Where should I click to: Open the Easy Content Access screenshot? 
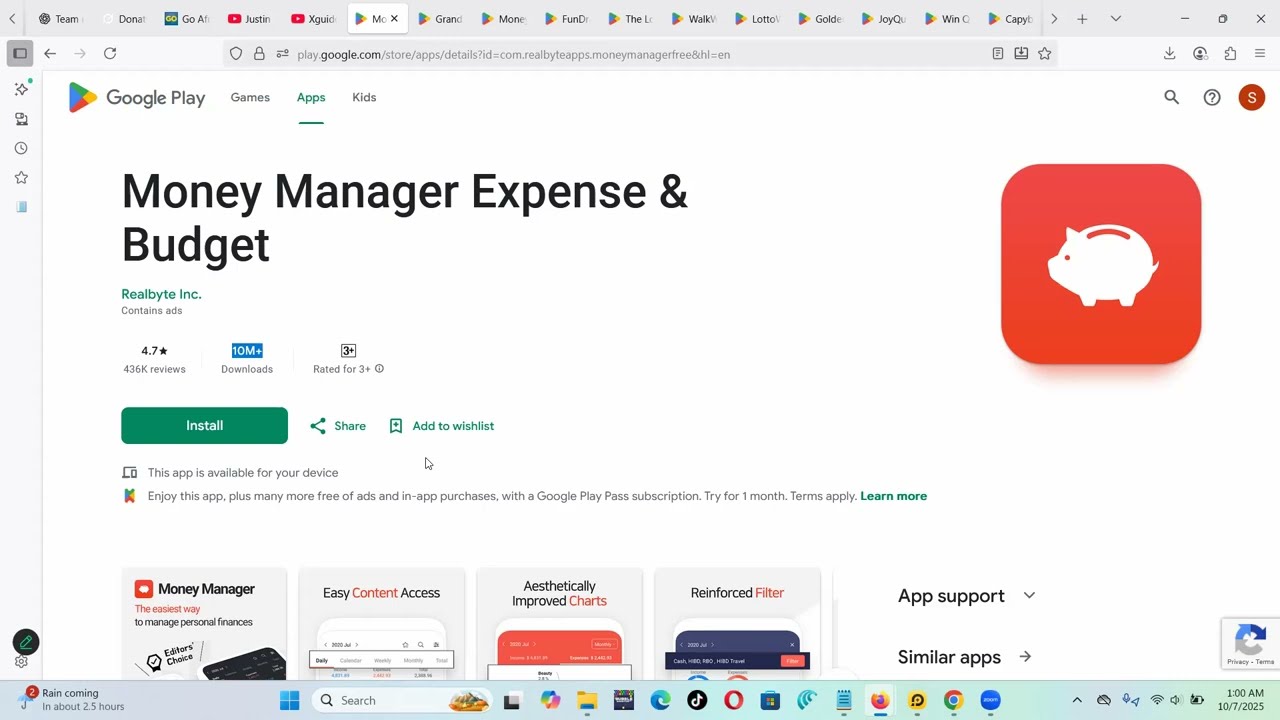click(x=382, y=624)
